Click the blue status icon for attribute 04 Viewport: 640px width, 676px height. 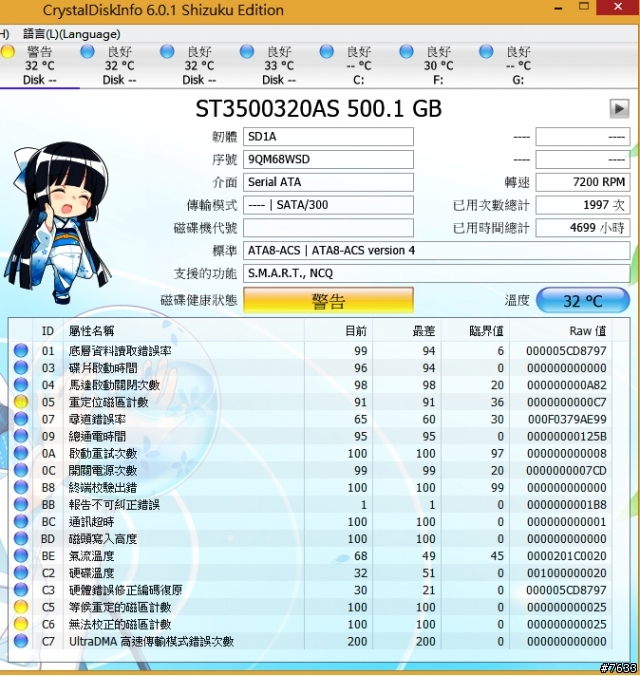point(21,385)
